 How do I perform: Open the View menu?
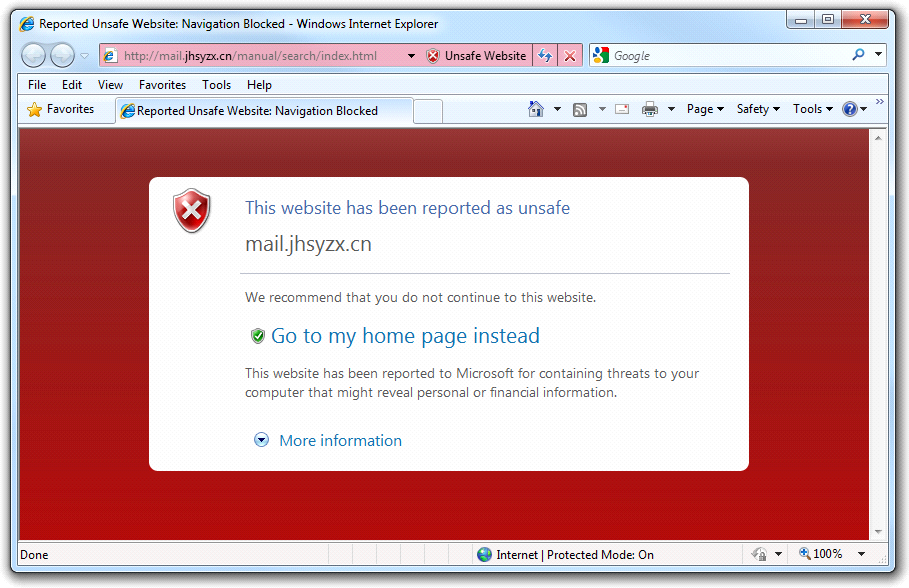coord(110,85)
